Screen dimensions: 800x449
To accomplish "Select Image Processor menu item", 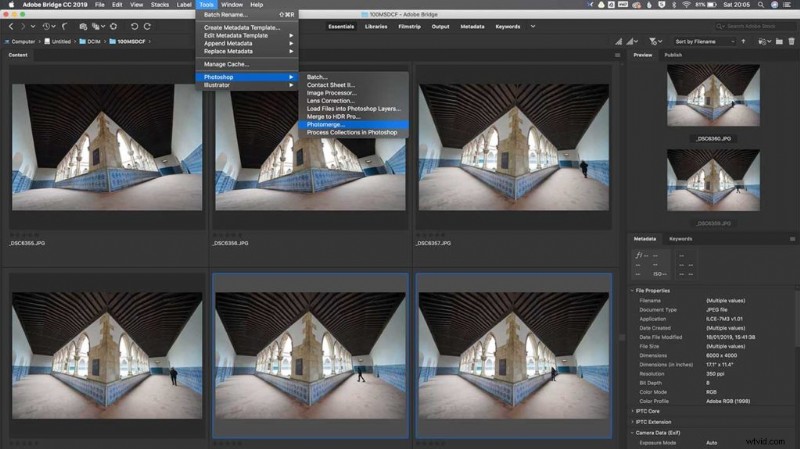I will [353, 93].
